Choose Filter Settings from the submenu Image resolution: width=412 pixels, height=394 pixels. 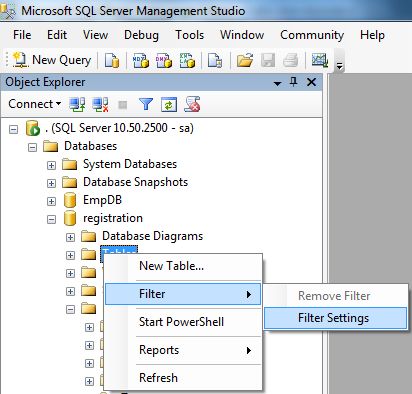(335, 318)
